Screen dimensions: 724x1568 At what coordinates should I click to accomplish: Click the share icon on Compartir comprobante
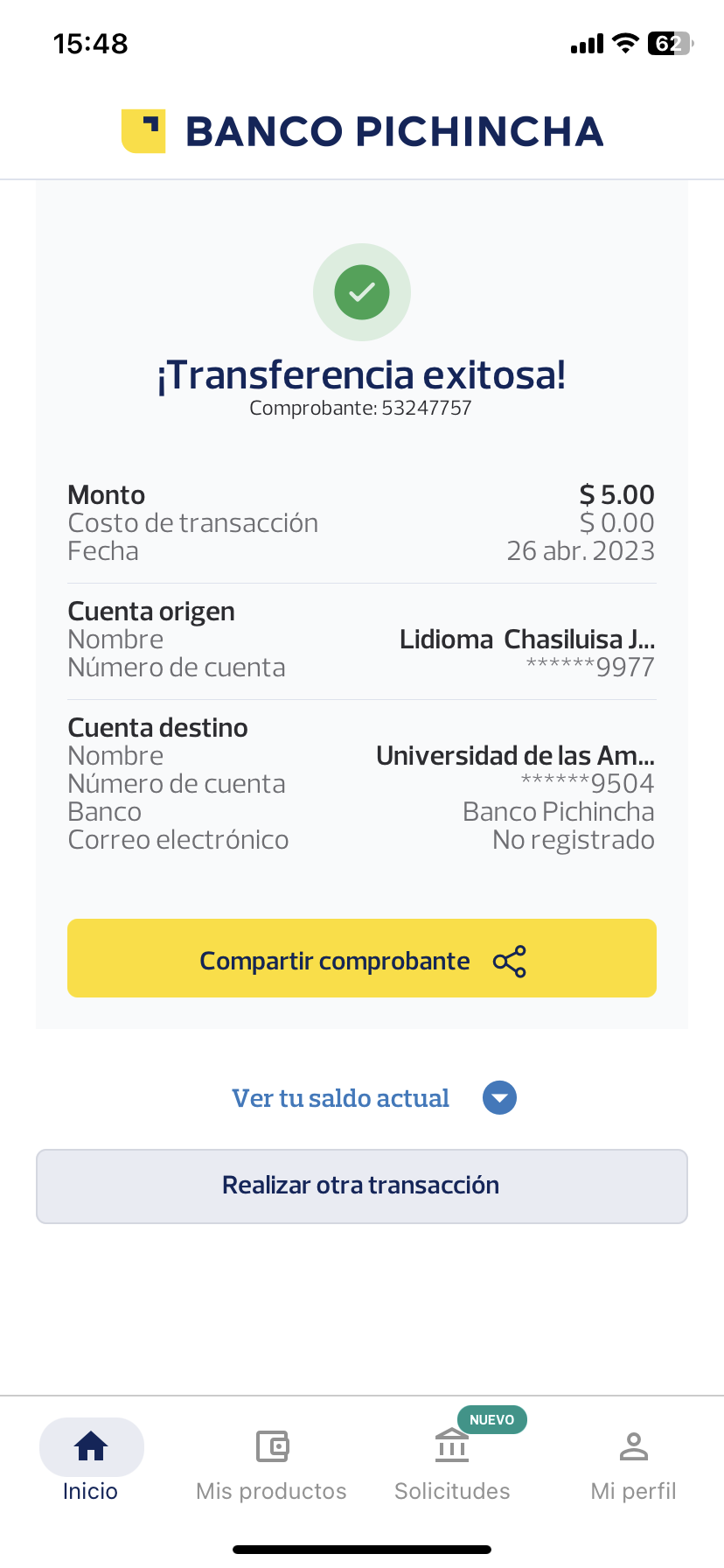pyautogui.click(x=510, y=961)
